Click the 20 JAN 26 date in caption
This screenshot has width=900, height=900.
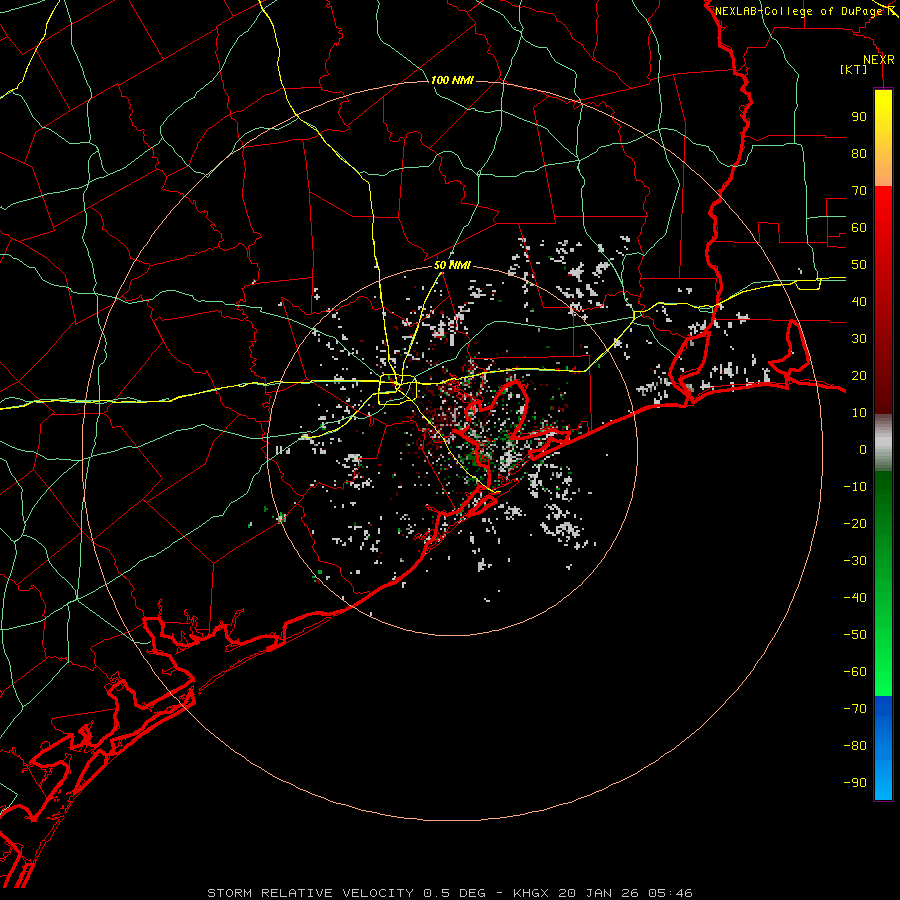pos(599,893)
